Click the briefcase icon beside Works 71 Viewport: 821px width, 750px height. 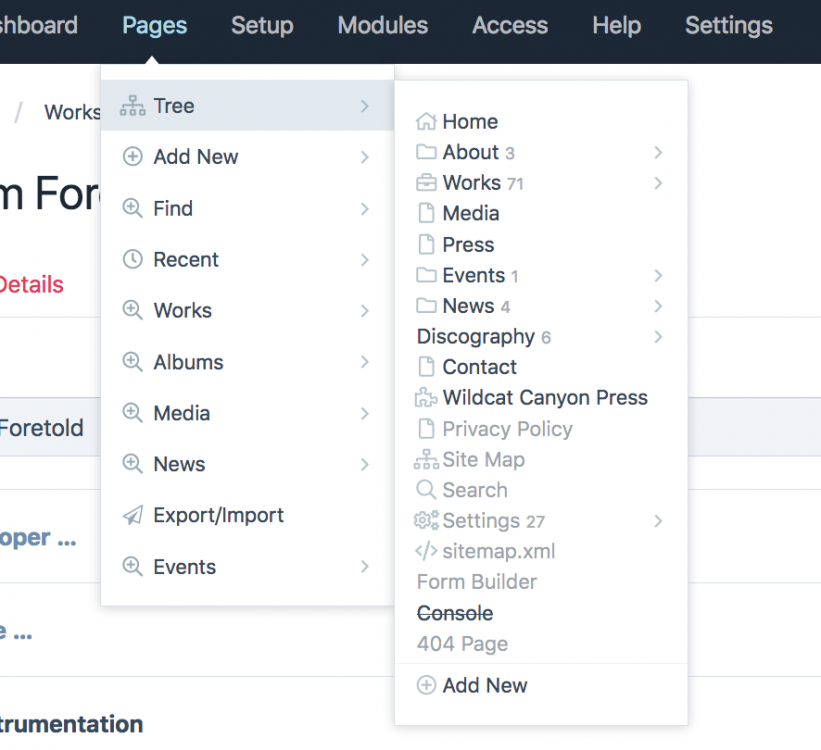(426, 183)
